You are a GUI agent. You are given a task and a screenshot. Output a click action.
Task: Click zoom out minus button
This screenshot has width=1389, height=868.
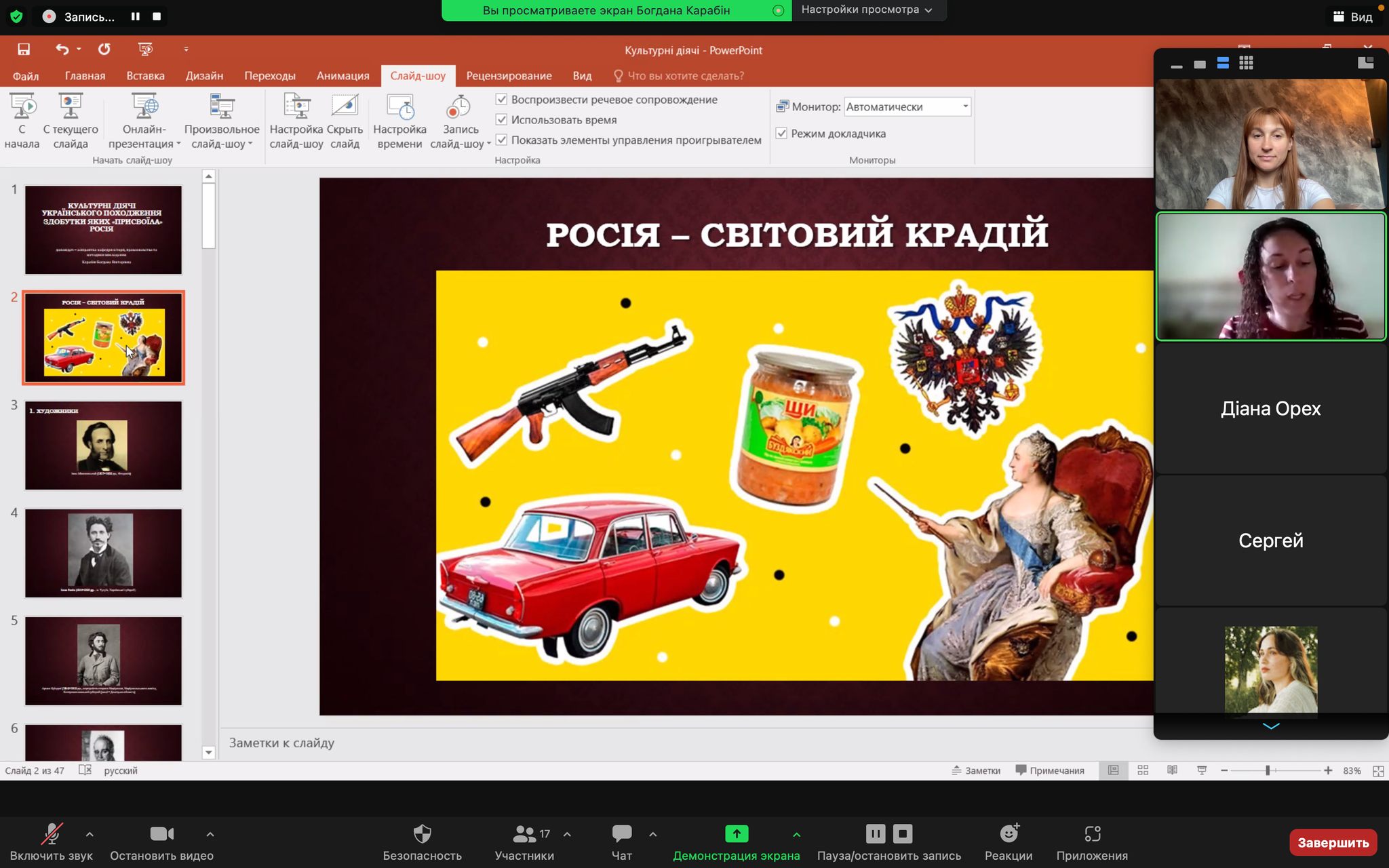click(1224, 771)
